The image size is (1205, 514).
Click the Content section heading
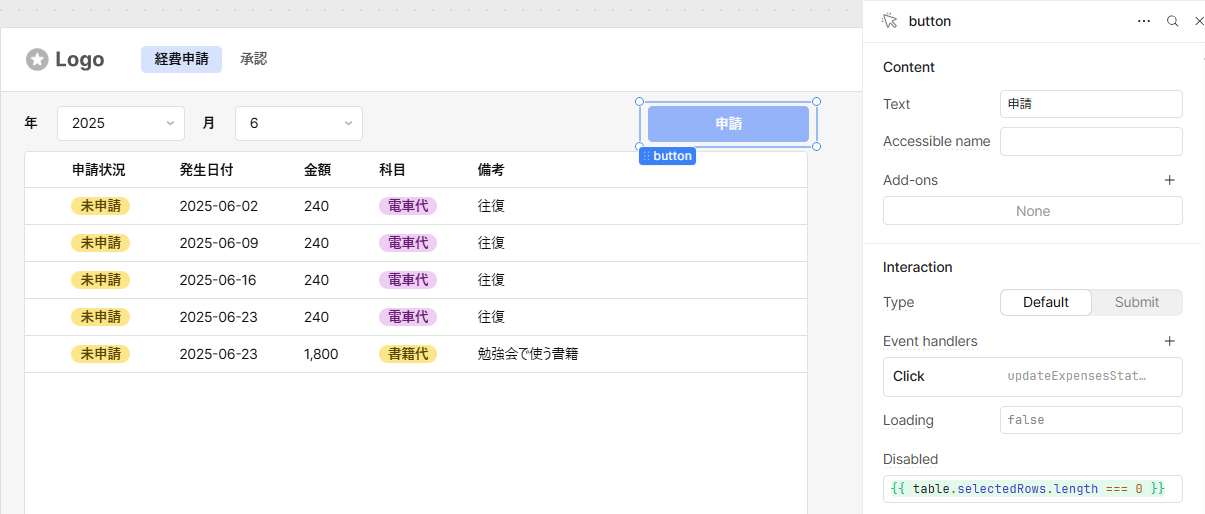click(x=909, y=67)
